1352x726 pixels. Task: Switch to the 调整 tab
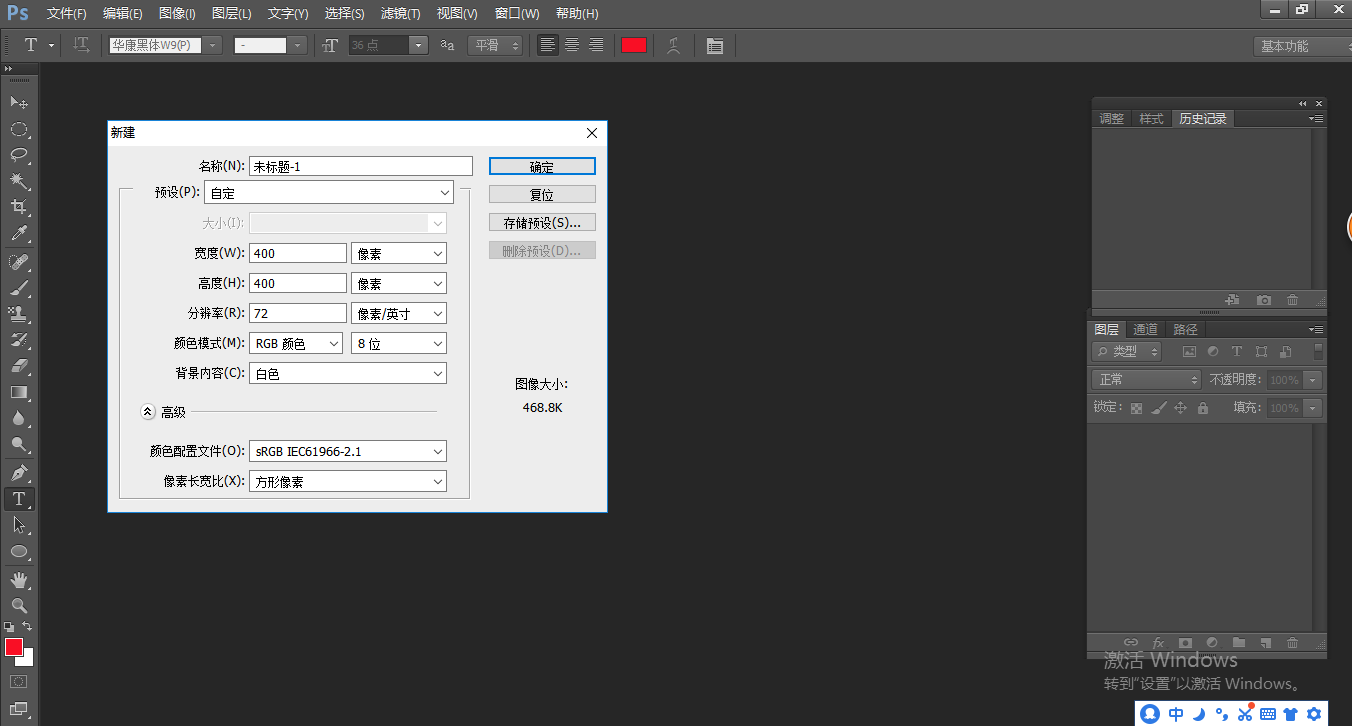tap(1111, 119)
